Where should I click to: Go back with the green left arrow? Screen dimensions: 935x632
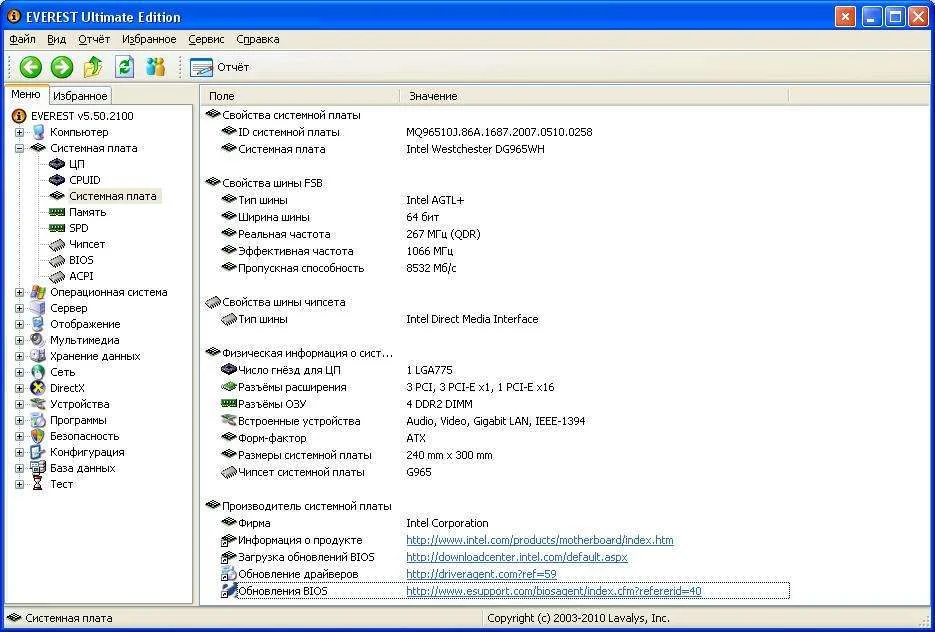[30, 67]
